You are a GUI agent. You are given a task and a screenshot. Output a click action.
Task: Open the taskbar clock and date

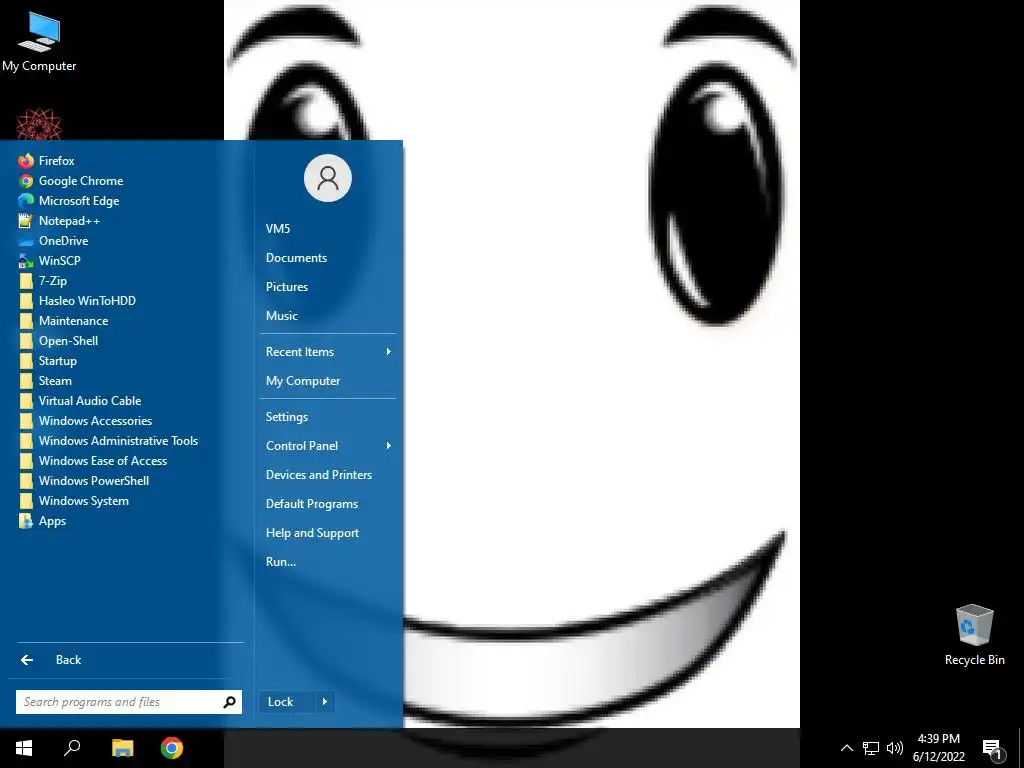tap(938, 748)
